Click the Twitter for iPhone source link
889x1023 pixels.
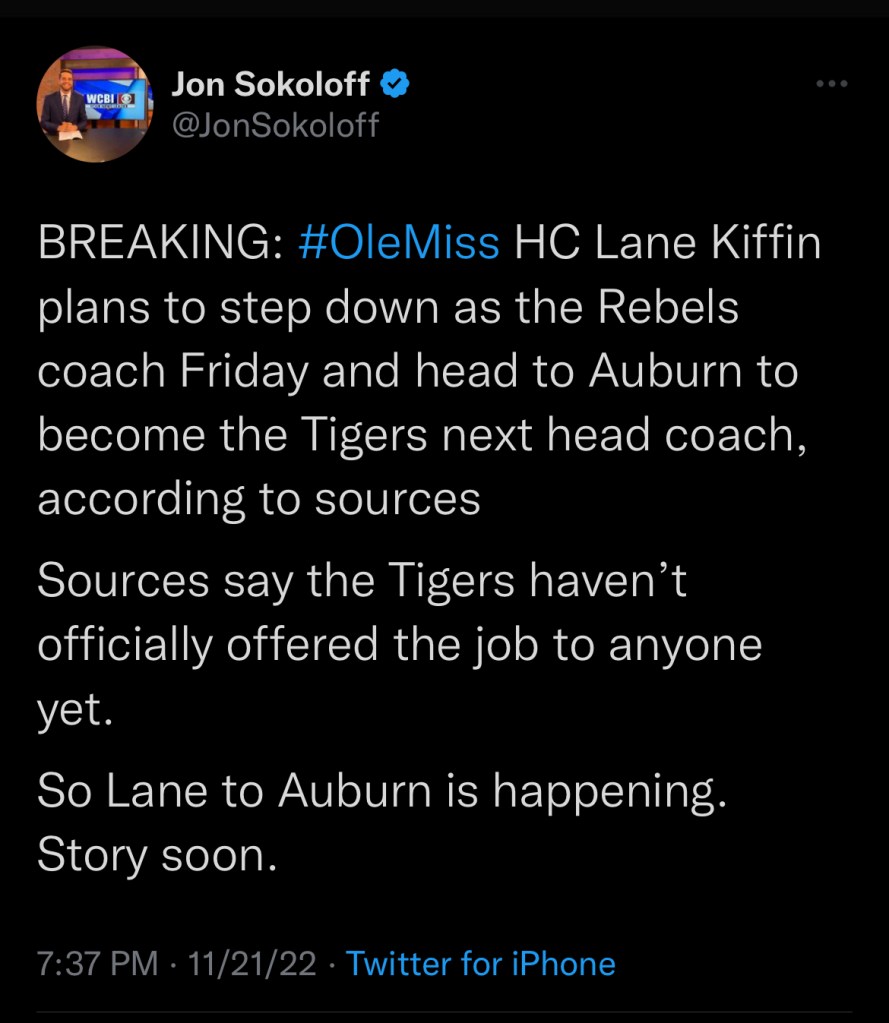480,963
